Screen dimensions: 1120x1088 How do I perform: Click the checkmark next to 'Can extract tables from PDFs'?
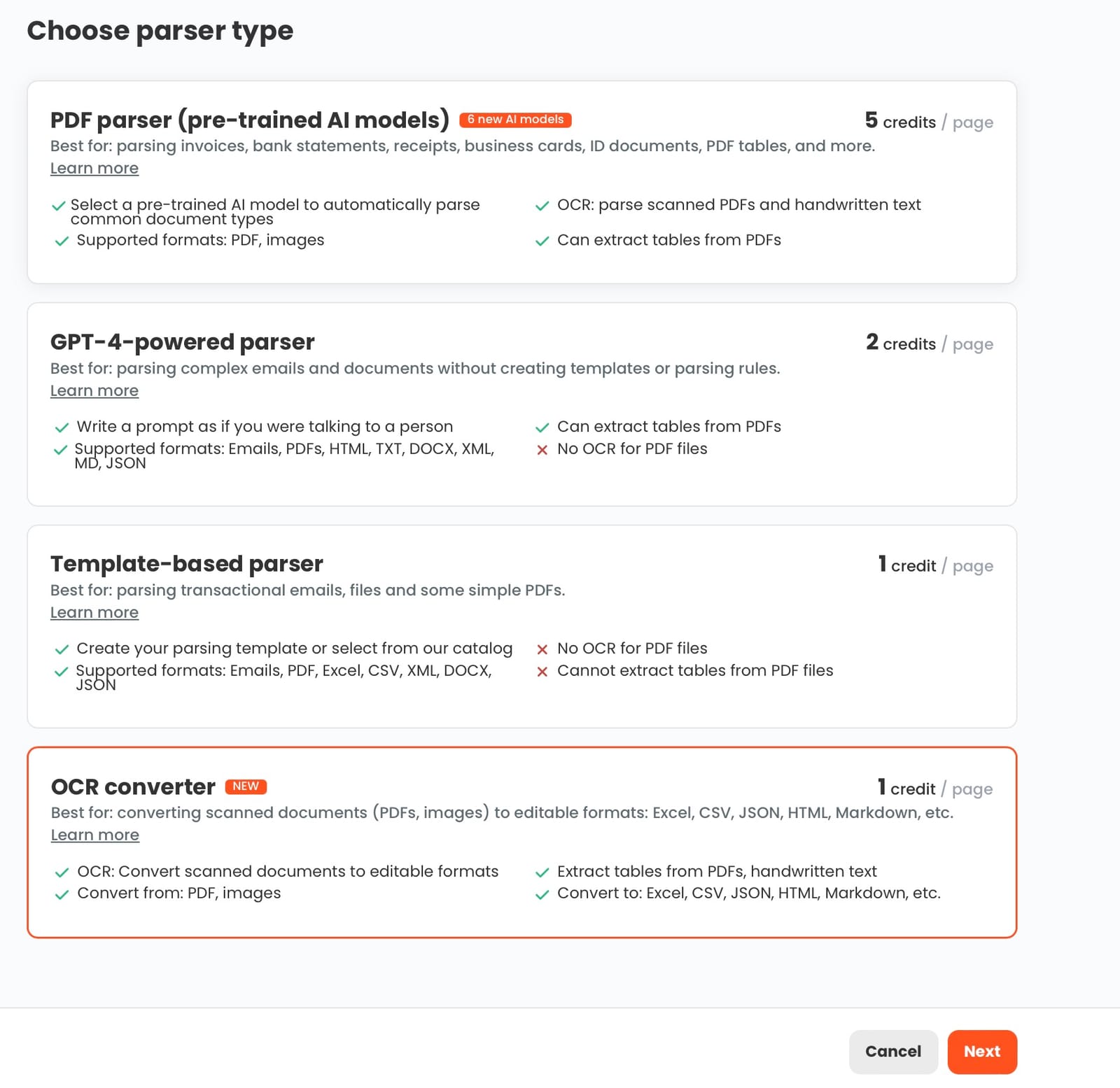pos(542,240)
